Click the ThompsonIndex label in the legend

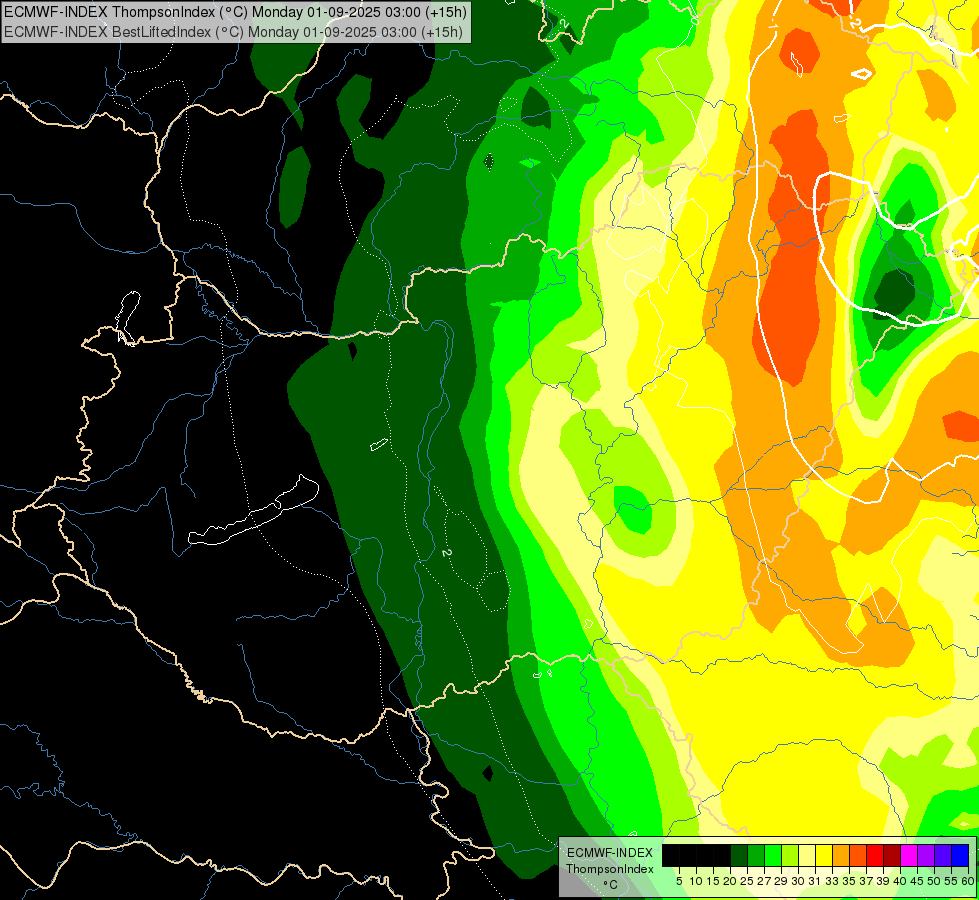pos(610,869)
